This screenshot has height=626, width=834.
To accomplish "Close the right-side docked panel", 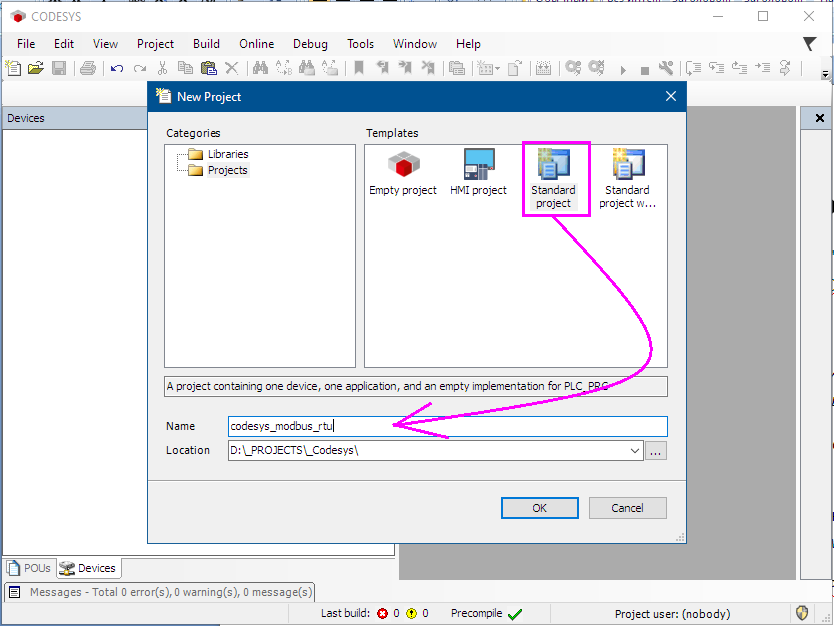I will click(x=820, y=118).
